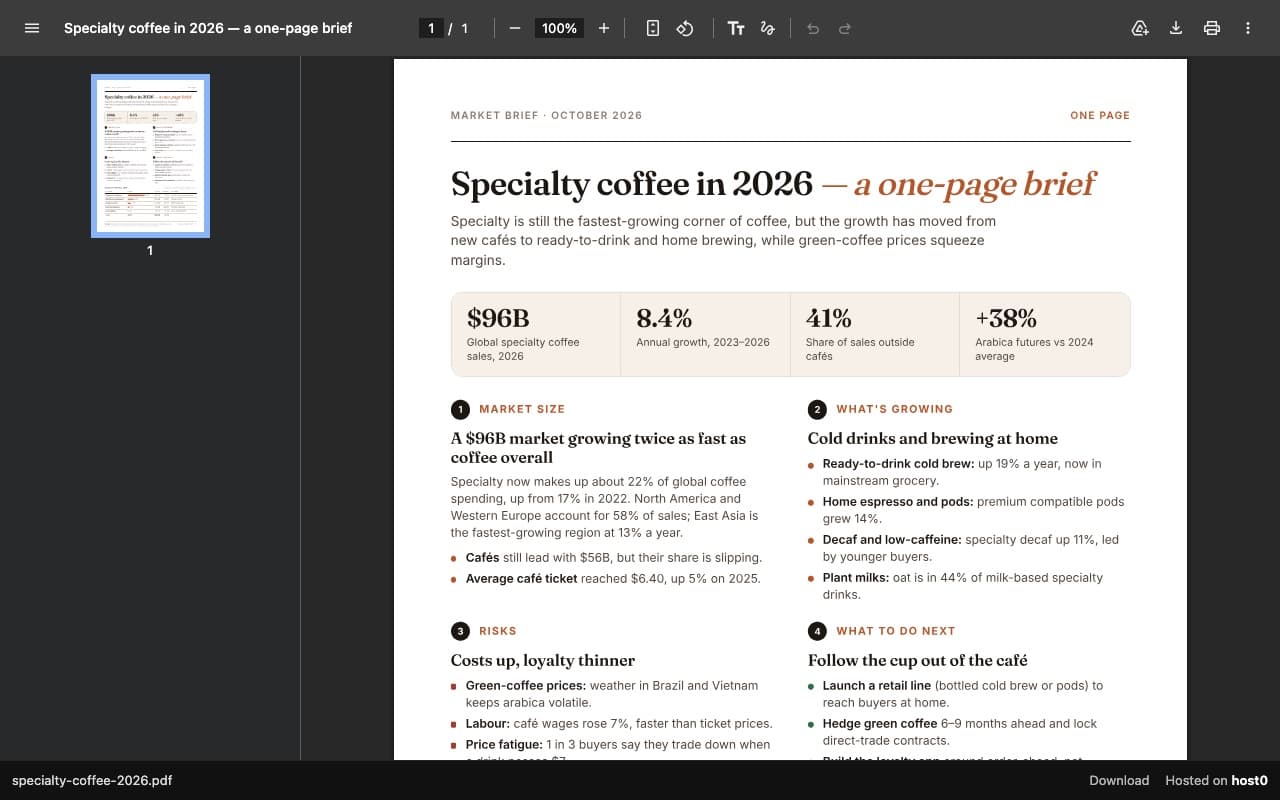Print the document
This screenshot has width=1280, height=800.
click(x=1212, y=28)
